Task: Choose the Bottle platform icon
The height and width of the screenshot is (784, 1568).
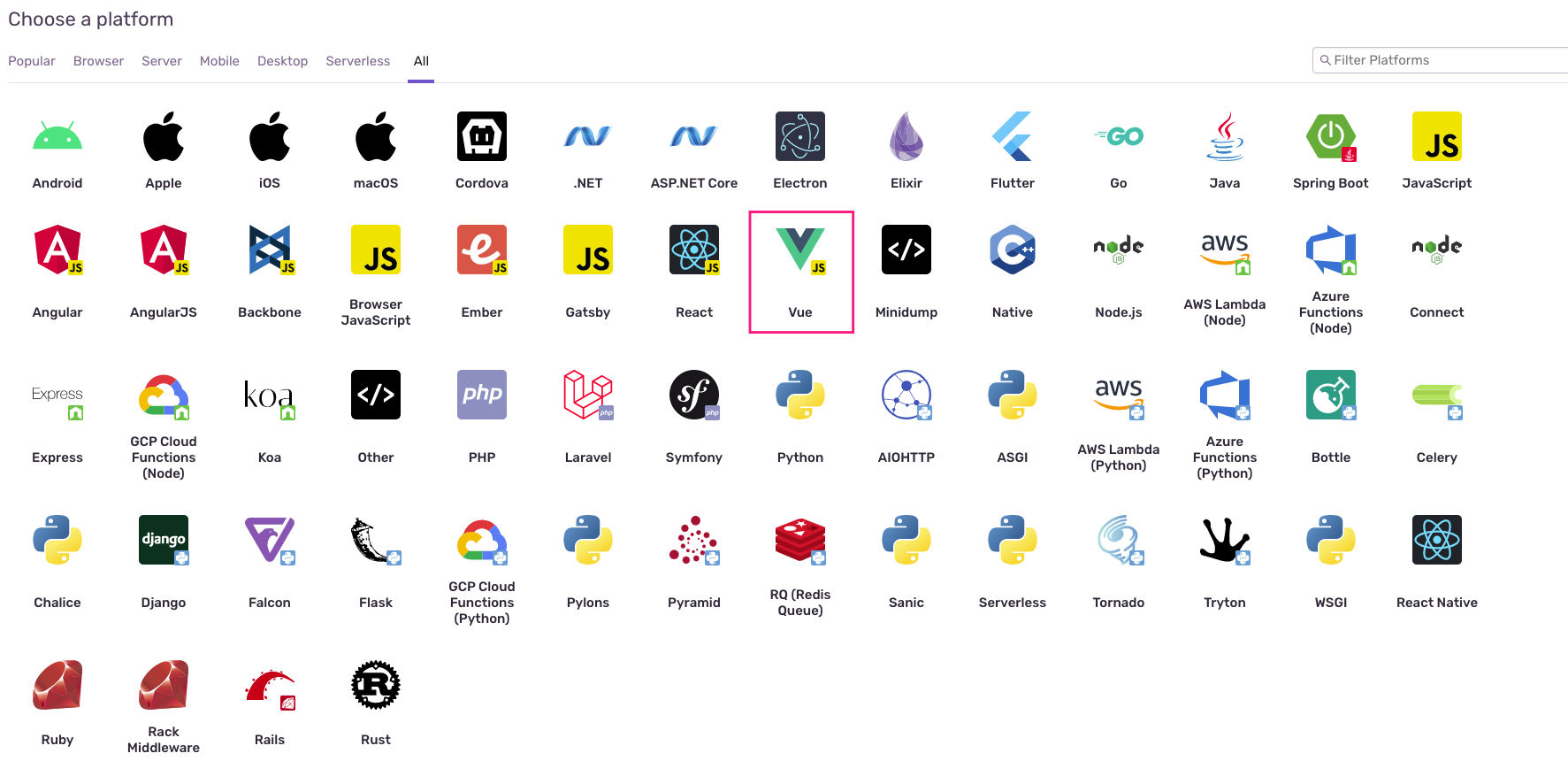Action: (x=1331, y=395)
